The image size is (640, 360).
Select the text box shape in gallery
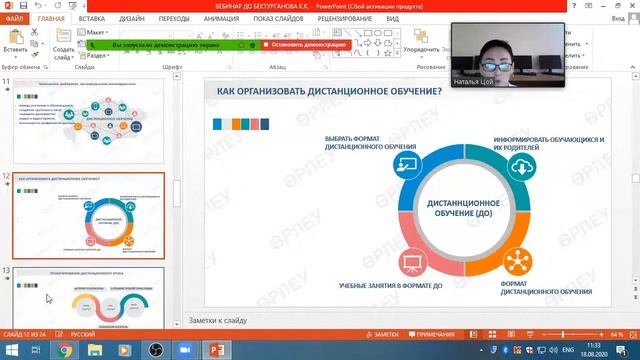point(338,33)
